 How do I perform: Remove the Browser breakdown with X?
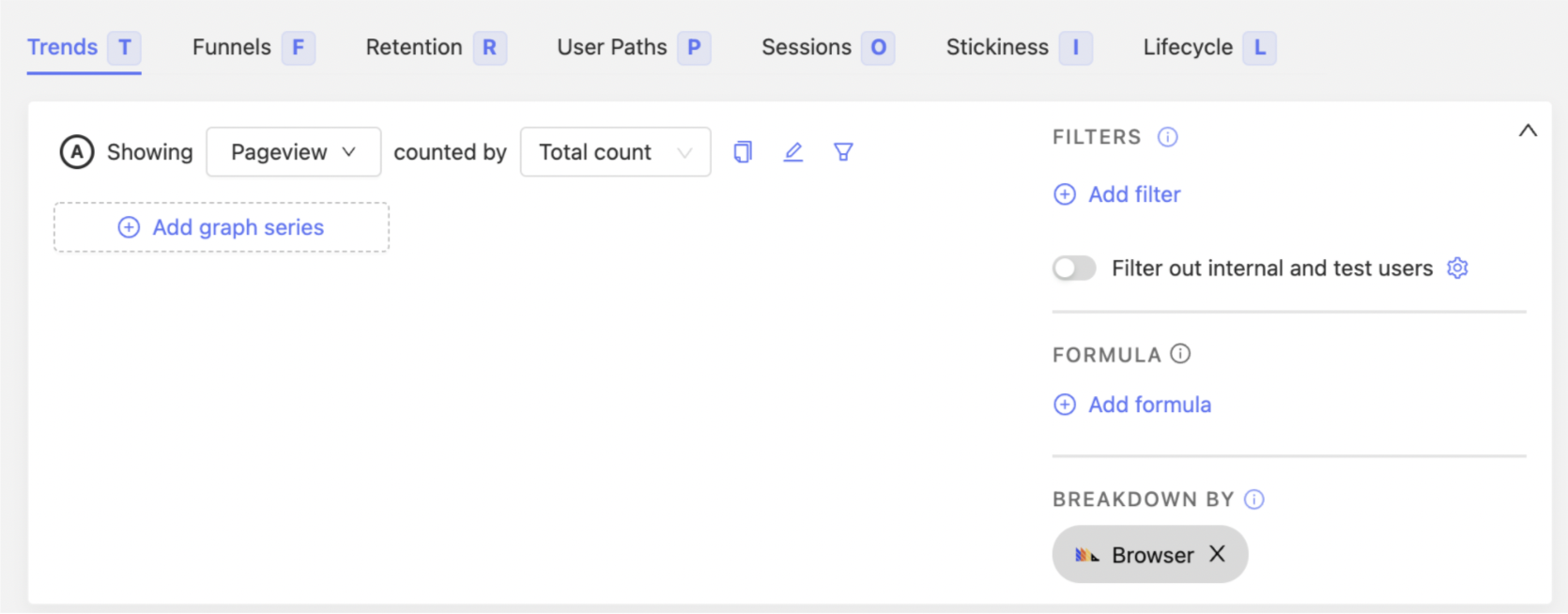coord(1217,554)
